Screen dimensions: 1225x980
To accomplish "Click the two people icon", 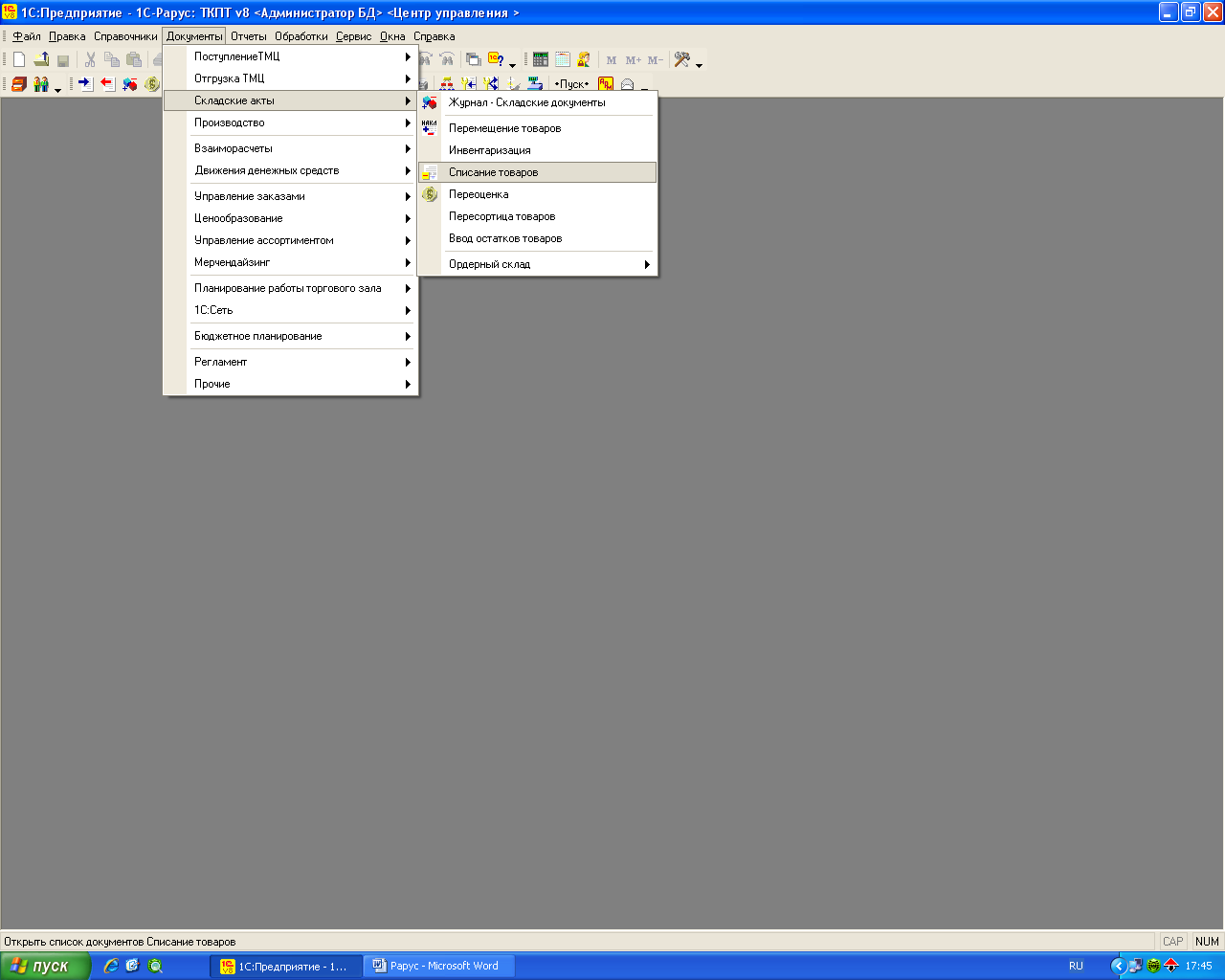I will (41, 84).
